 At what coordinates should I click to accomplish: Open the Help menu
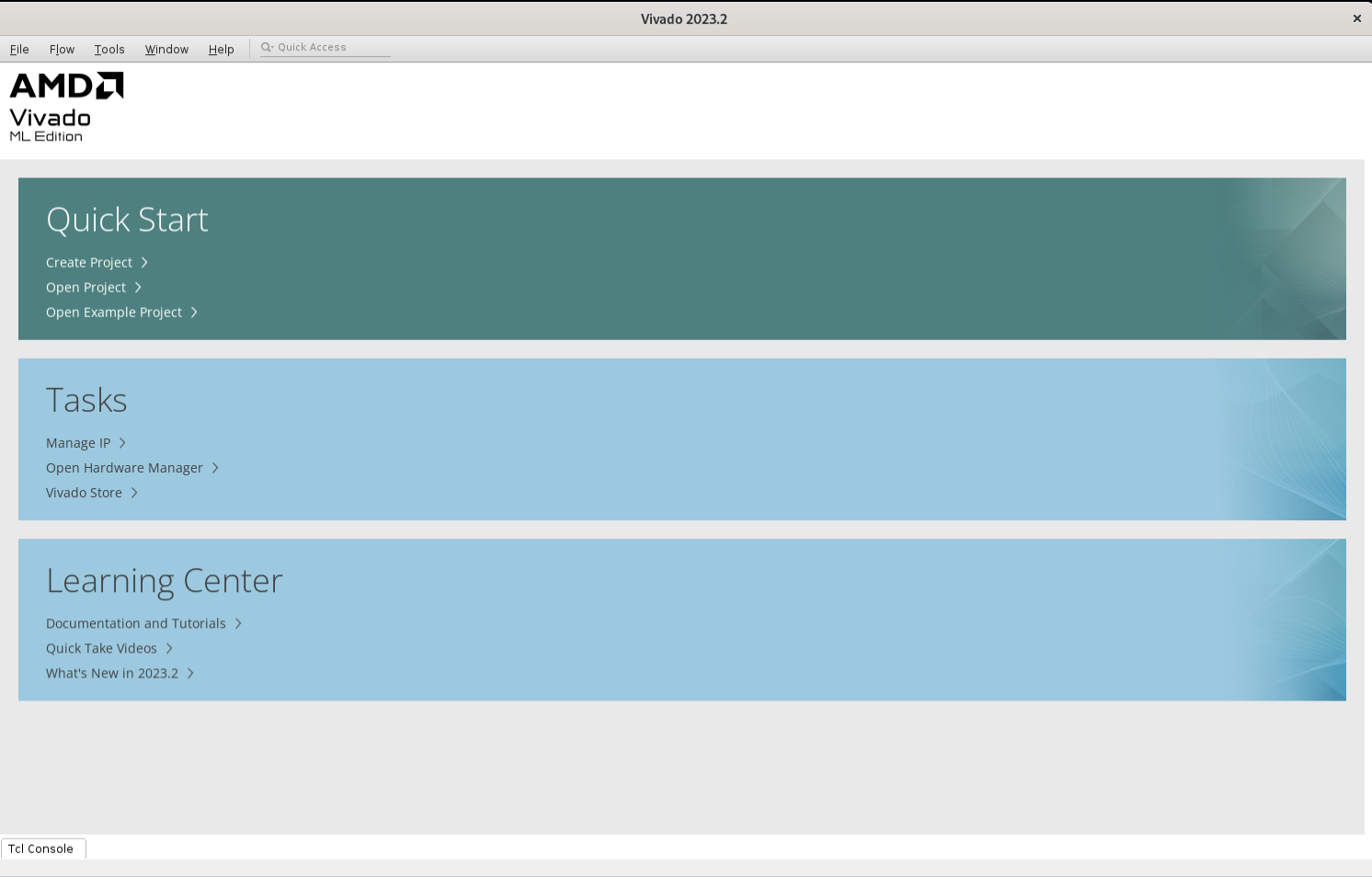[221, 50]
